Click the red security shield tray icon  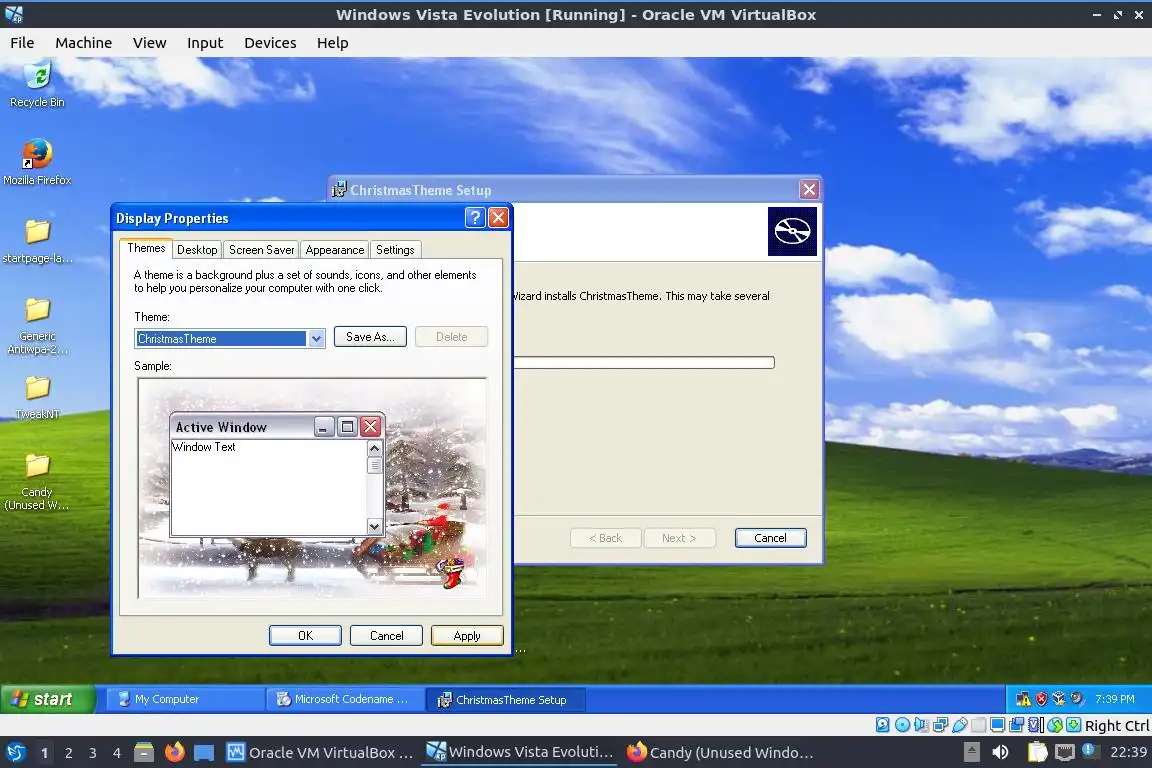(x=1040, y=699)
